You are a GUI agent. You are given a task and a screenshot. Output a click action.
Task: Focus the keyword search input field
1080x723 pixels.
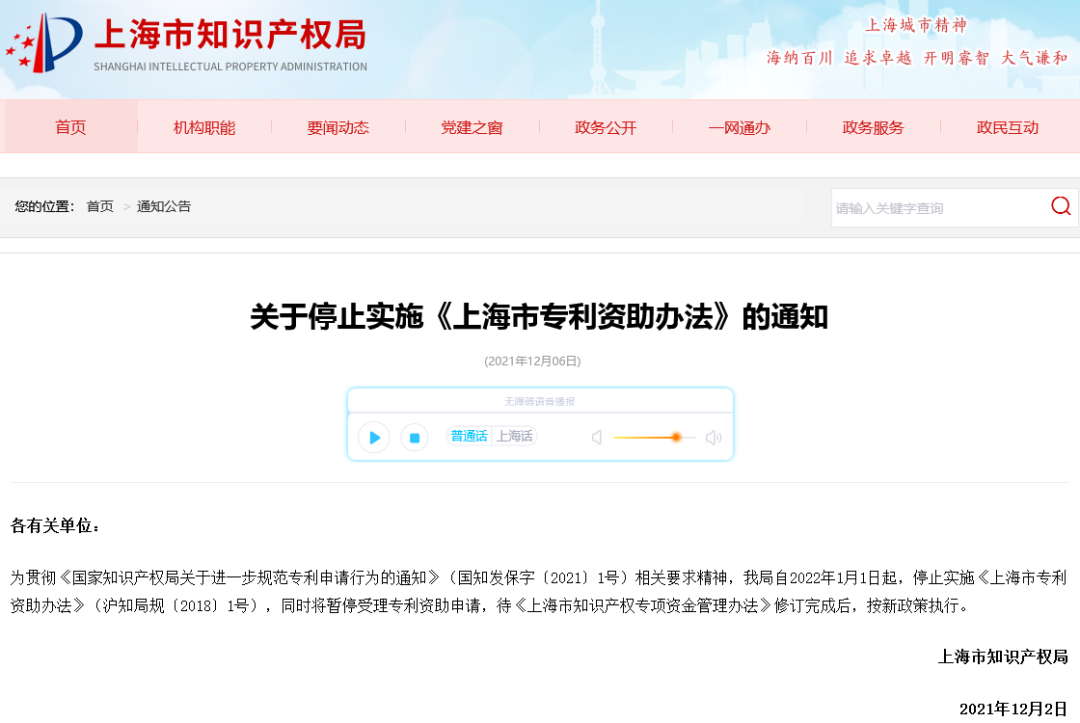point(938,207)
